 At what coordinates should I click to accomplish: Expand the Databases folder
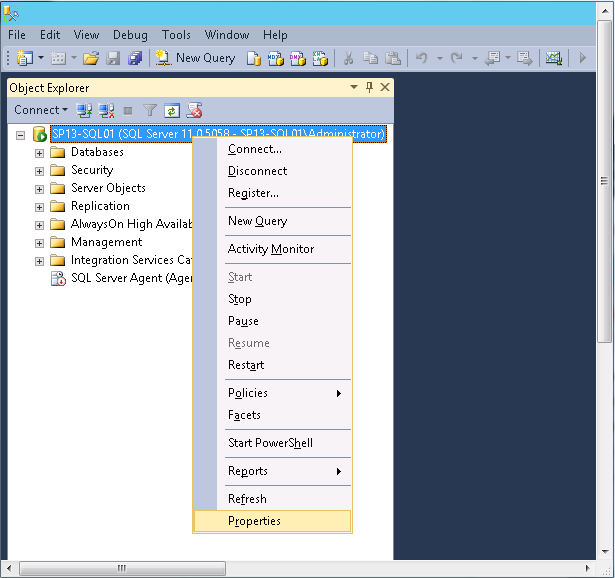click(39, 153)
